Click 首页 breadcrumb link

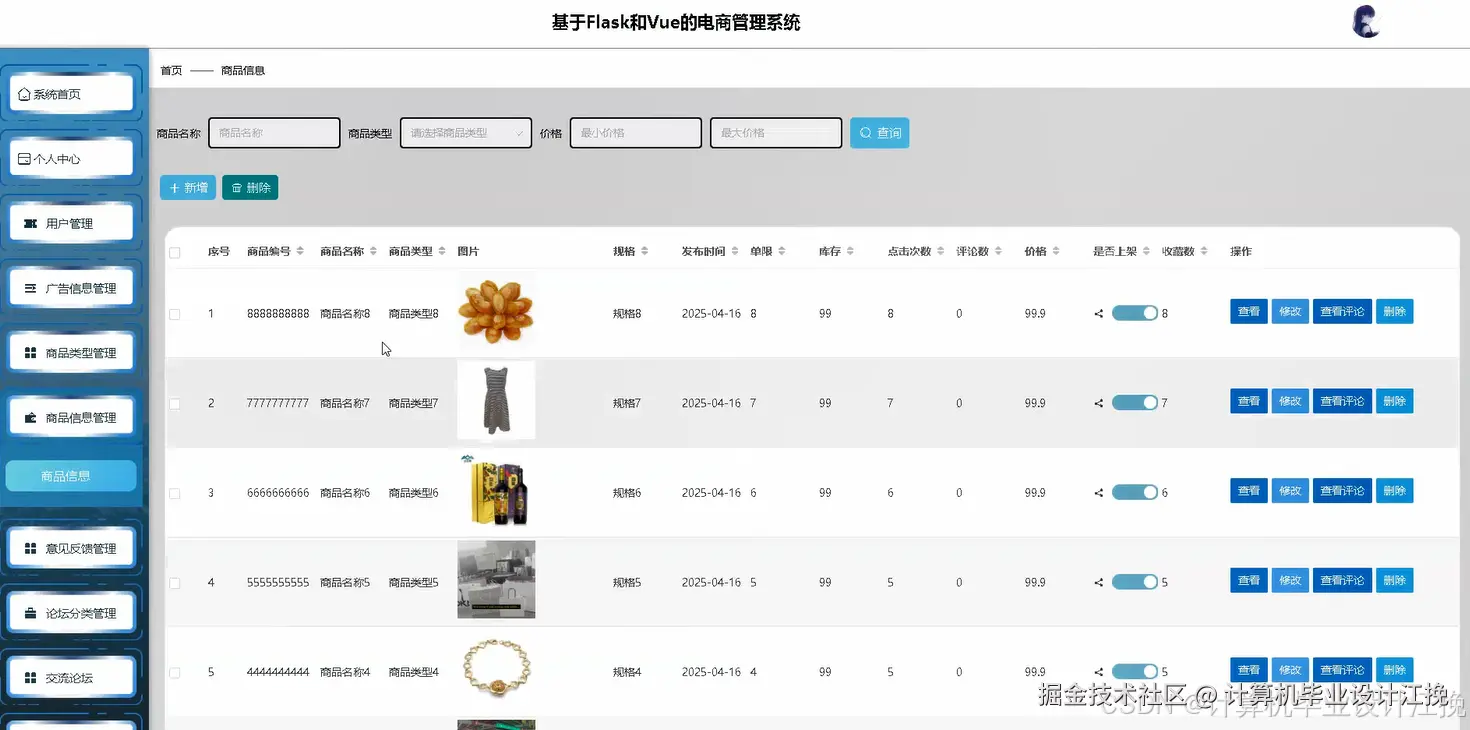tap(171, 70)
